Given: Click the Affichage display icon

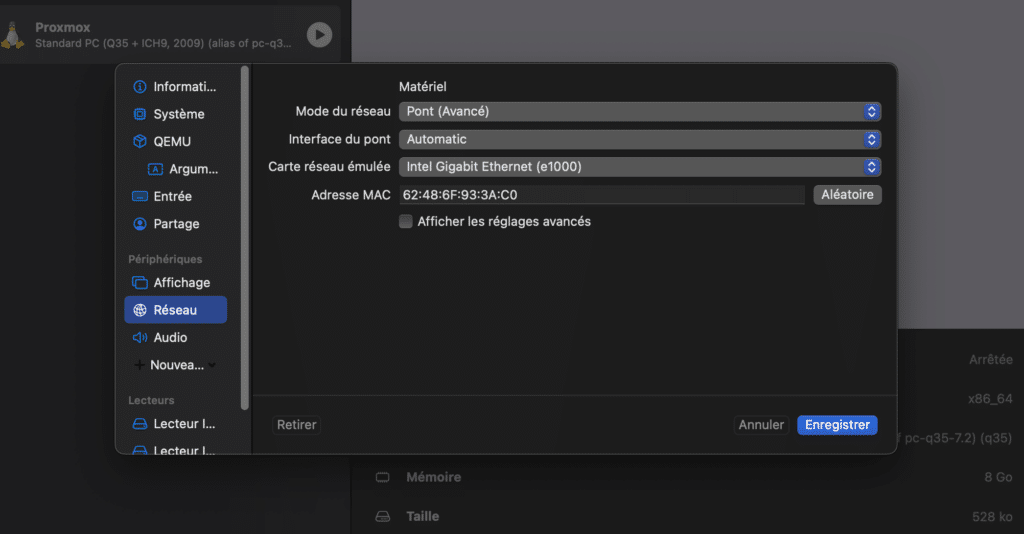Looking at the screenshot, I should coord(140,283).
